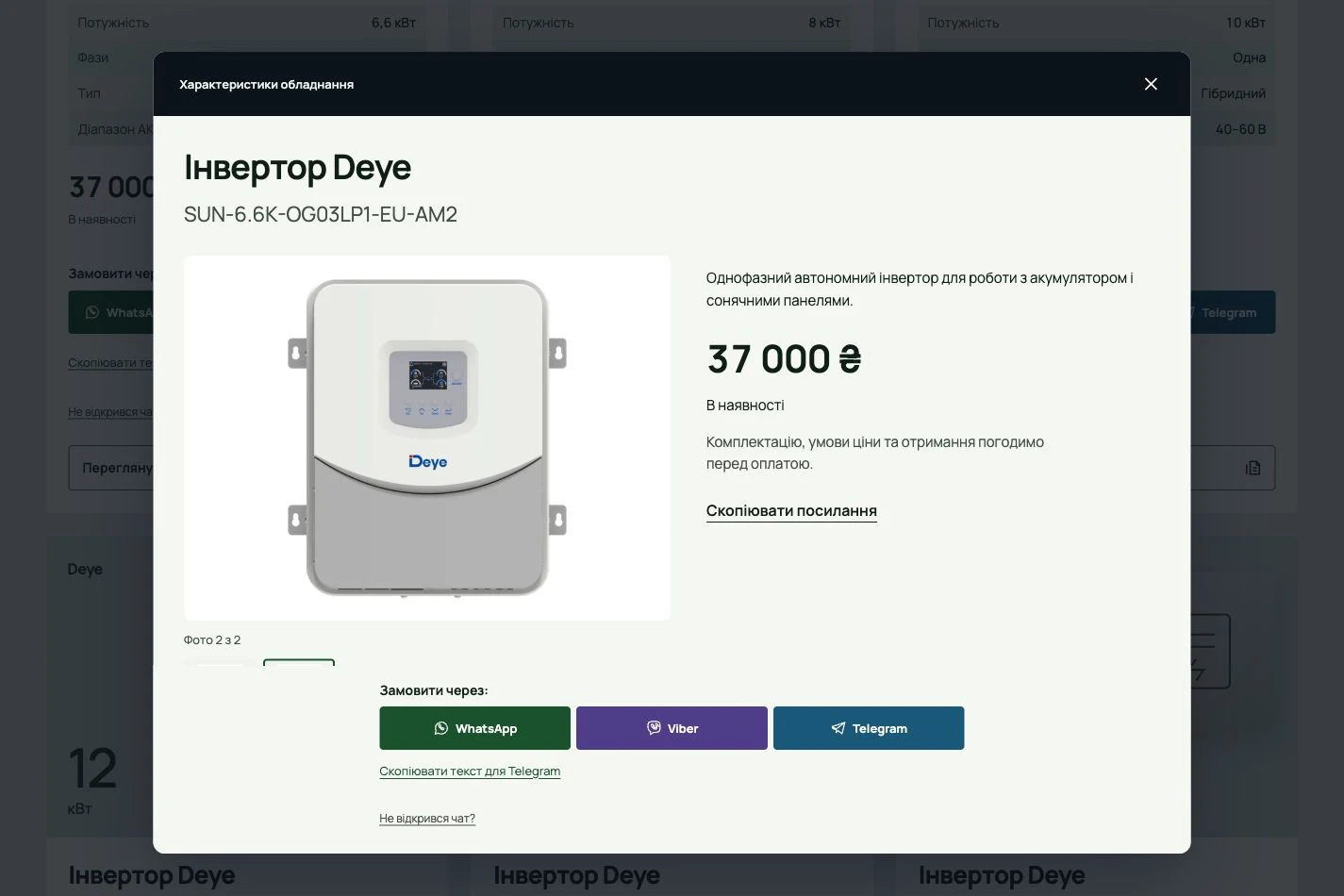Image resolution: width=1344 pixels, height=896 pixels.
Task: Click the 40-60 В range value in background
Action: pyautogui.click(x=1241, y=129)
